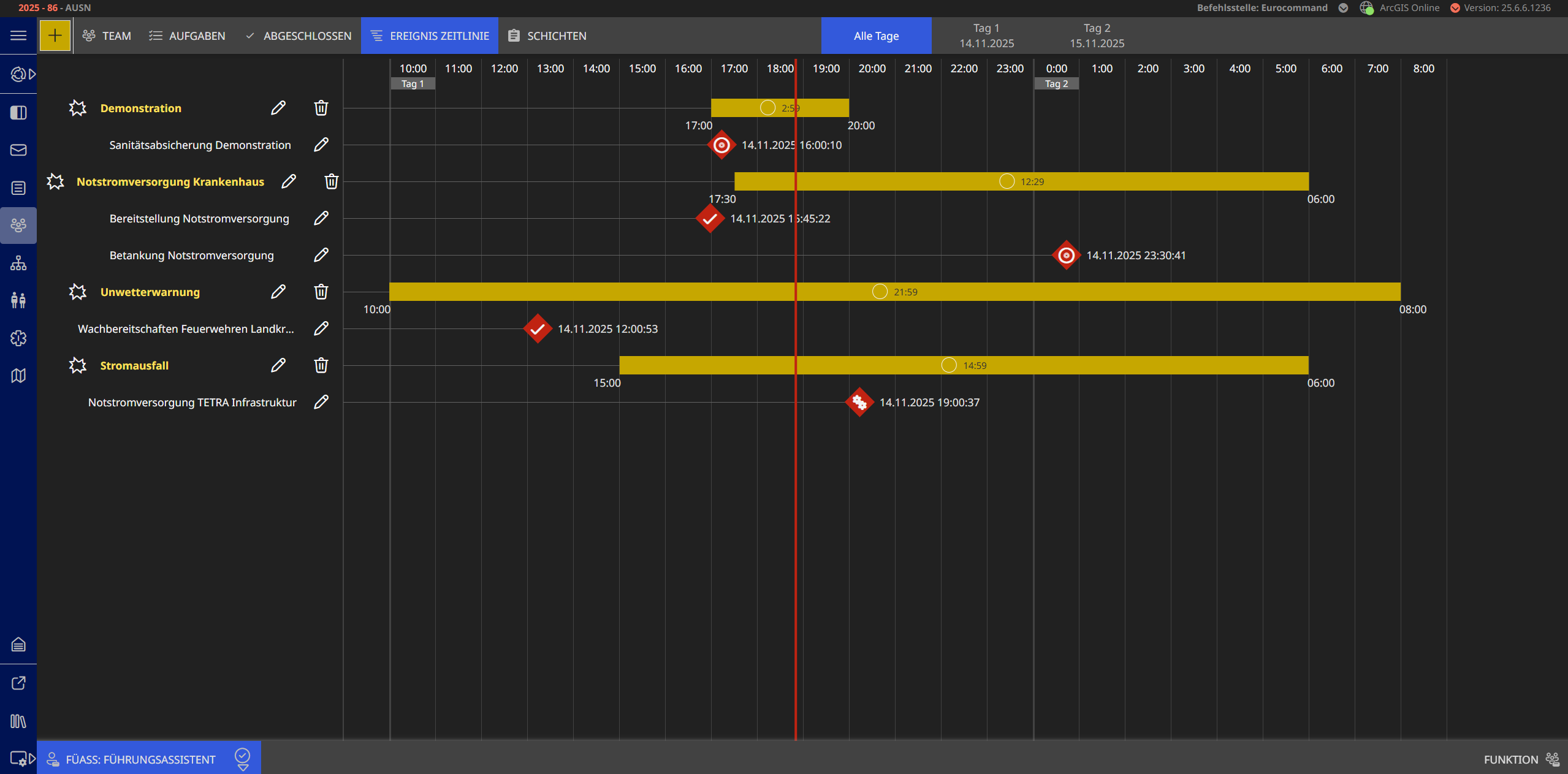This screenshot has width=1568, height=774.
Task: Delete the Demonstration event
Action: coord(321,108)
